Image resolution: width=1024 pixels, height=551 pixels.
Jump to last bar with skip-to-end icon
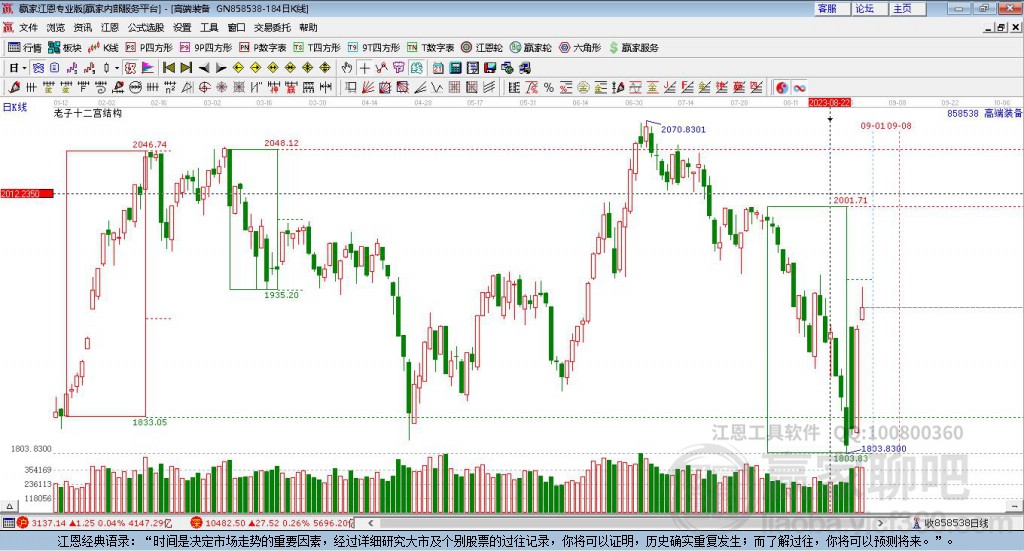(186, 68)
